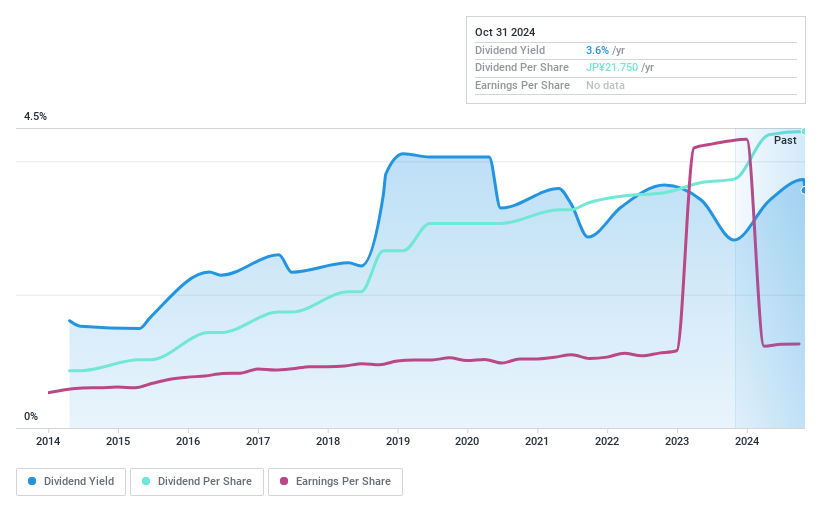Click the blue dot in Dividend Yield legend
This screenshot has width=821, height=508.
pos(32,481)
